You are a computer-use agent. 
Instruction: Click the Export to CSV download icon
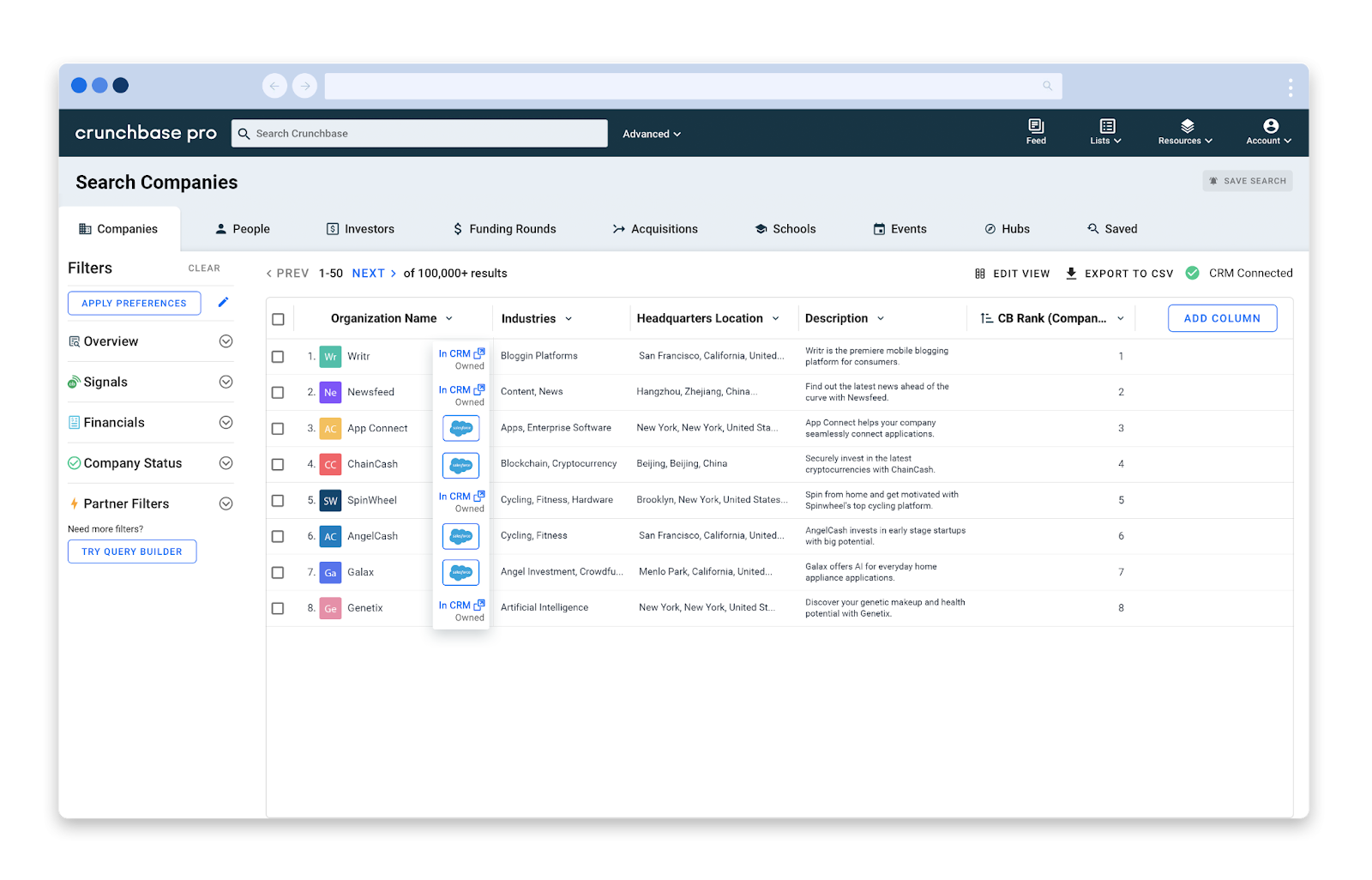click(1071, 274)
